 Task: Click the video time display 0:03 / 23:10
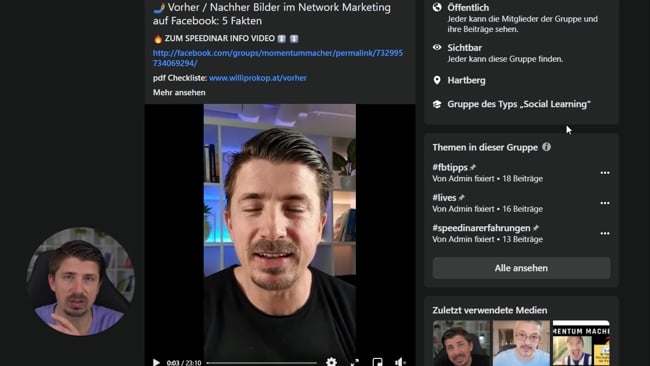pyautogui.click(x=184, y=363)
